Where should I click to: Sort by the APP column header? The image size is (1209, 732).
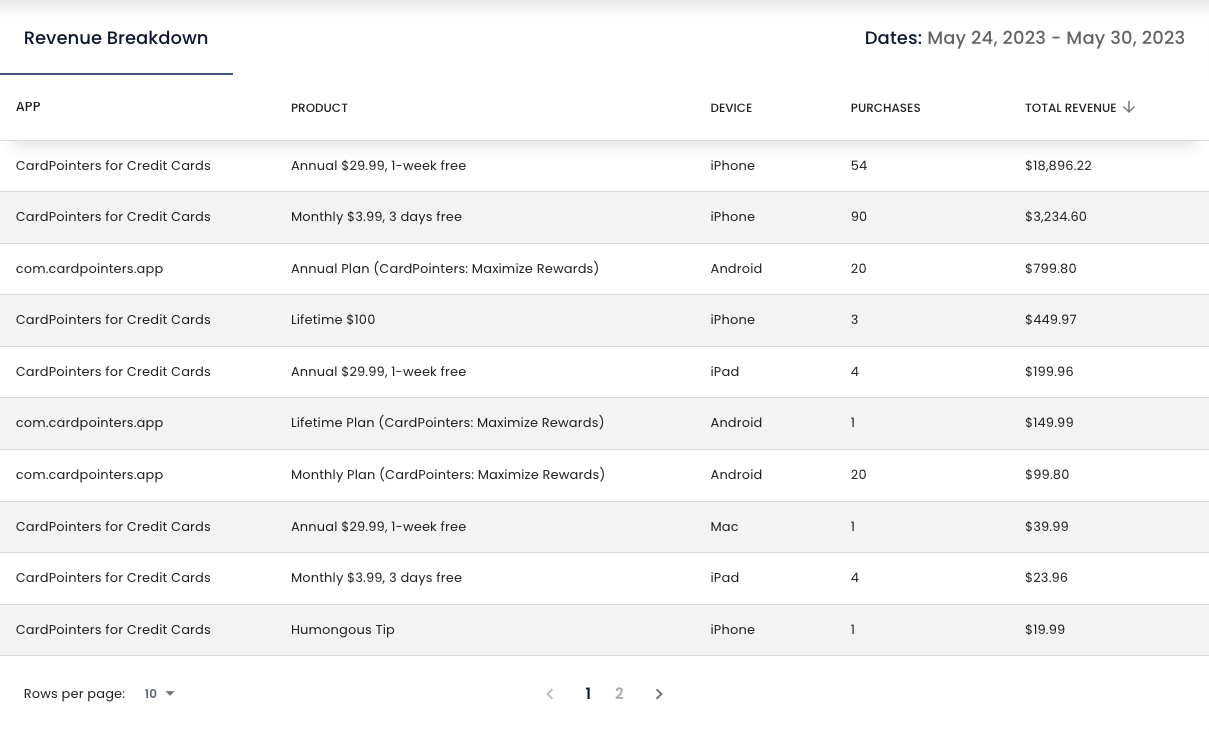[28, 107]
